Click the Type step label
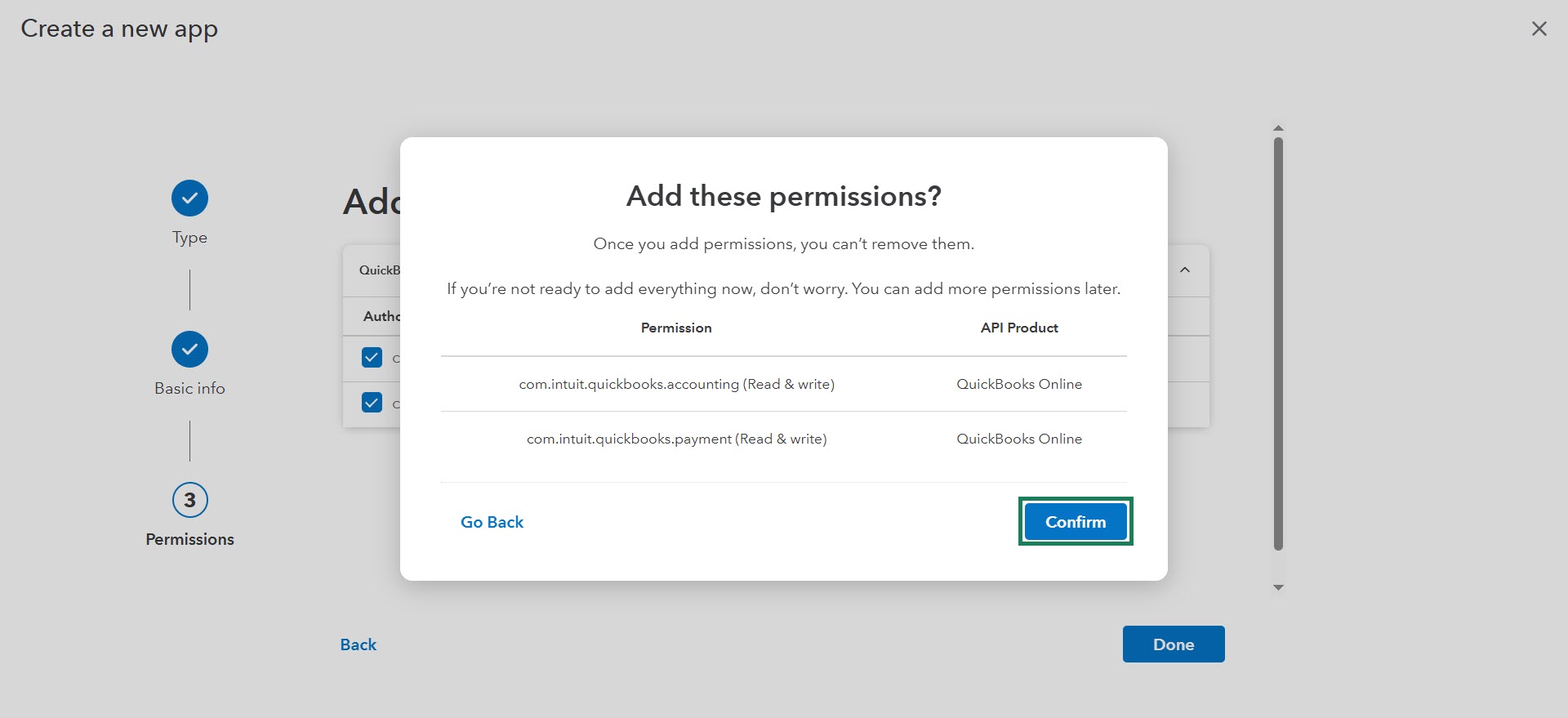 click(x=189, y=238)
